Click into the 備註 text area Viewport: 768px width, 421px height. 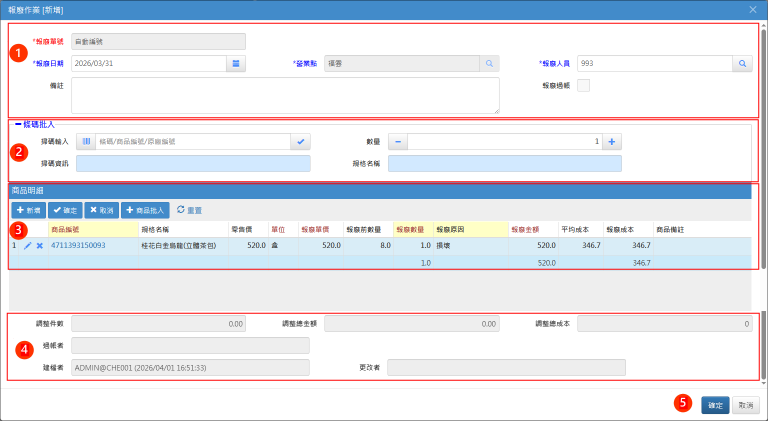click(x=285, y=95)
